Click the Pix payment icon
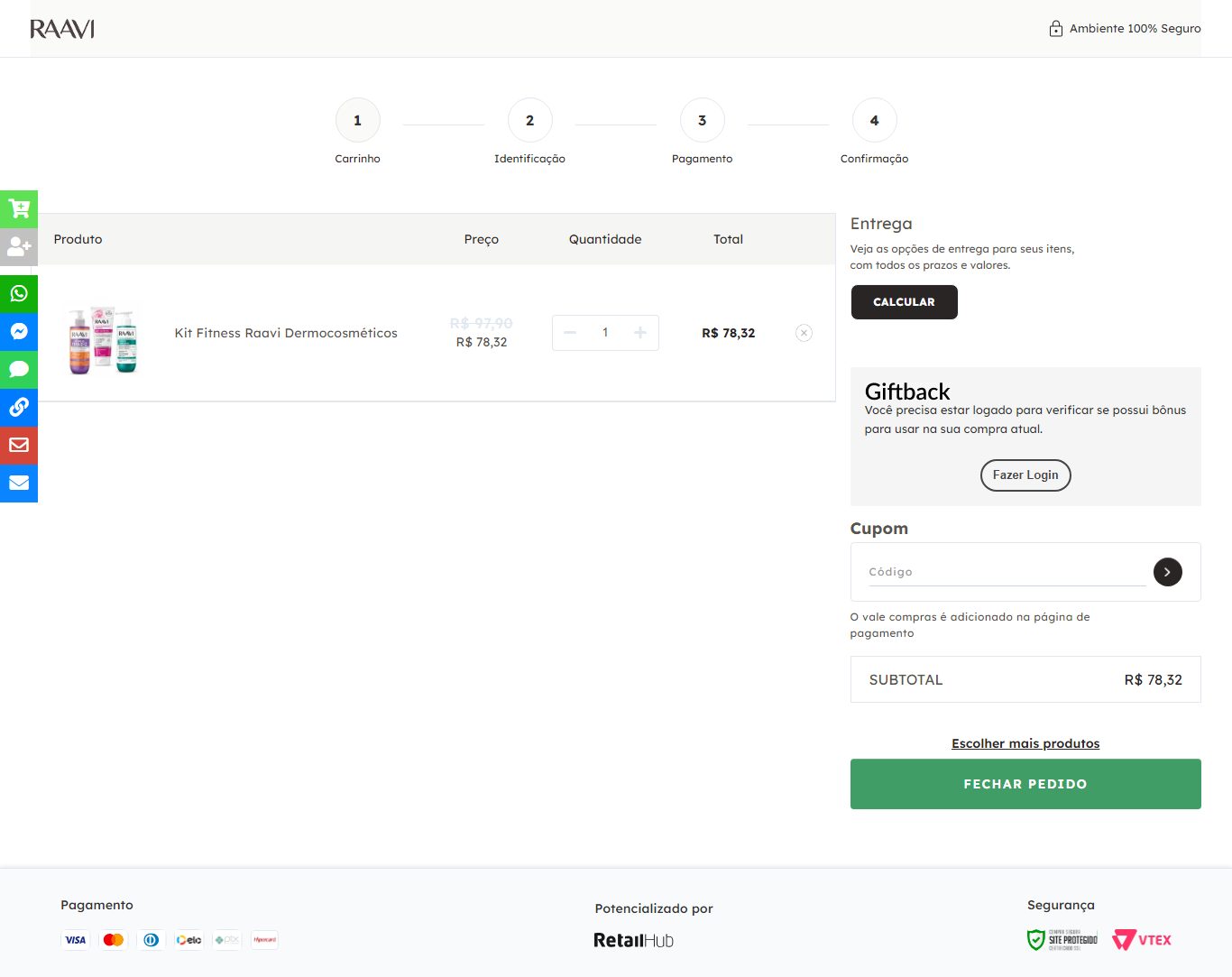This screenshot has width=1232, height=977. (x=227, y=940)
